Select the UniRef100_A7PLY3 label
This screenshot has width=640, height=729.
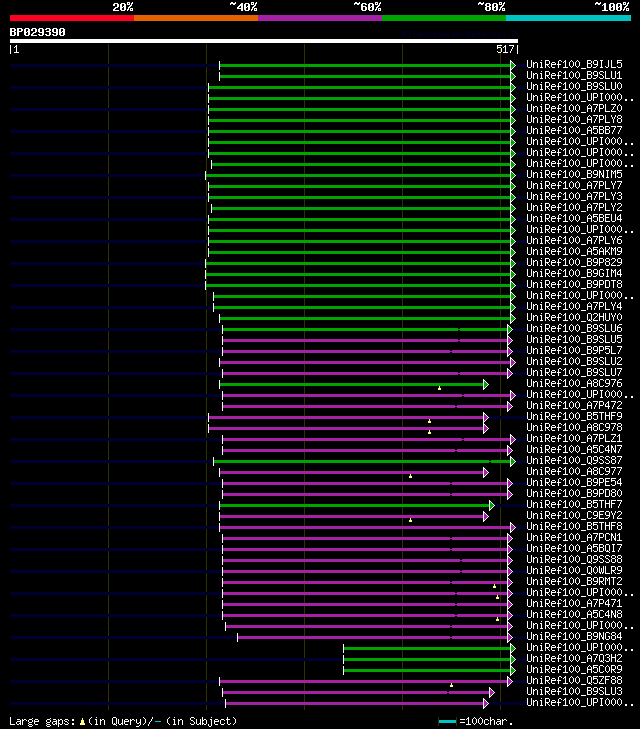[574, 197]
